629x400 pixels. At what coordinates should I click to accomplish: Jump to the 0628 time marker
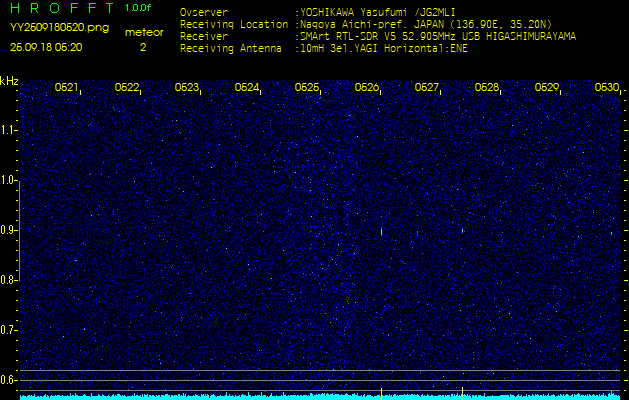coord(487,88)
